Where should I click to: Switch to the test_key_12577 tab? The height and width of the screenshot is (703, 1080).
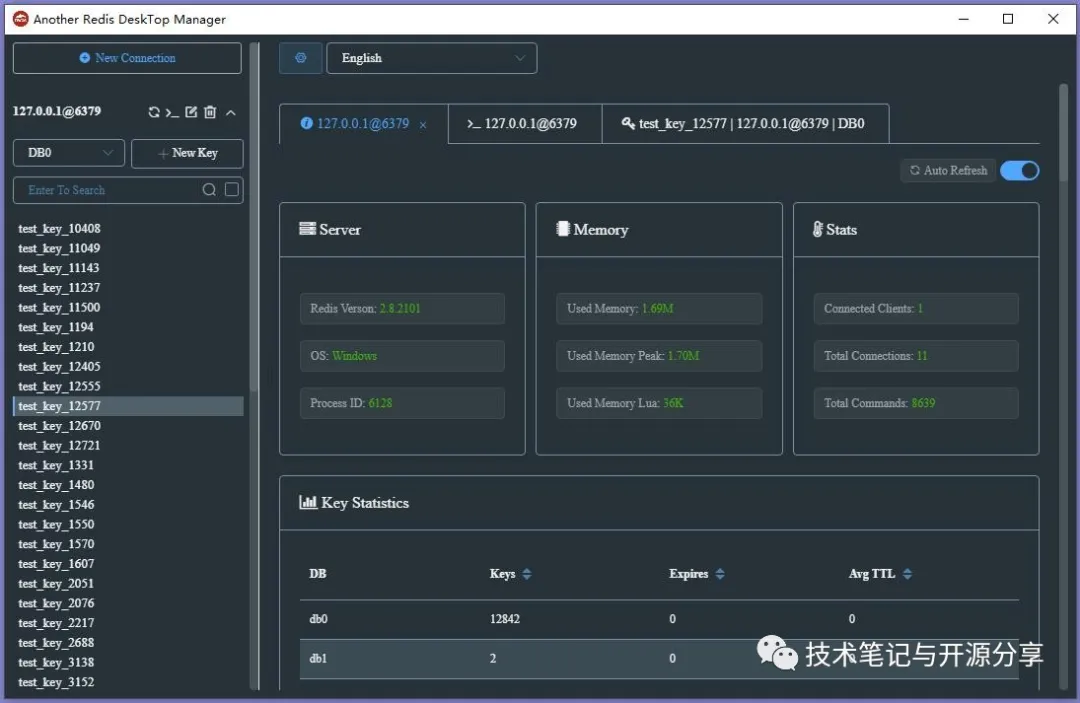pos(745,123)
